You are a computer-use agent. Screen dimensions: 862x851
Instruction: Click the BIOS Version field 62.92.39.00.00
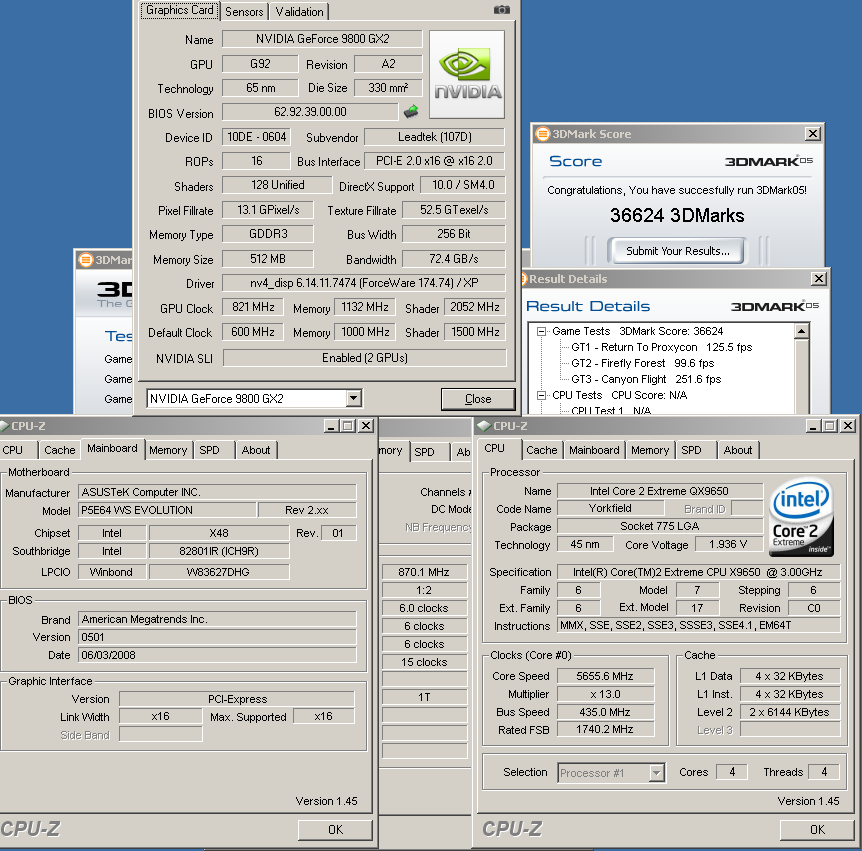coord(310,112)
